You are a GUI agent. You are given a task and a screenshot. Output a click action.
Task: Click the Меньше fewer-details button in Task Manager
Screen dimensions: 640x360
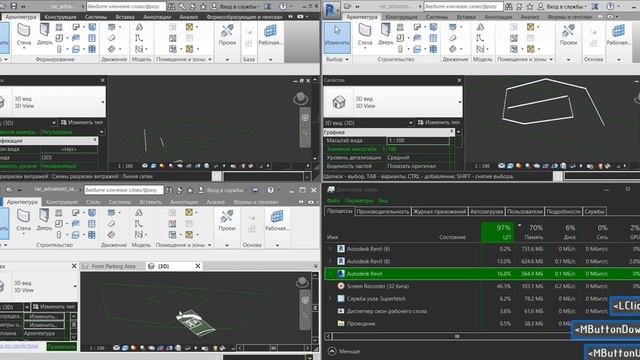[x=344, y=351]
